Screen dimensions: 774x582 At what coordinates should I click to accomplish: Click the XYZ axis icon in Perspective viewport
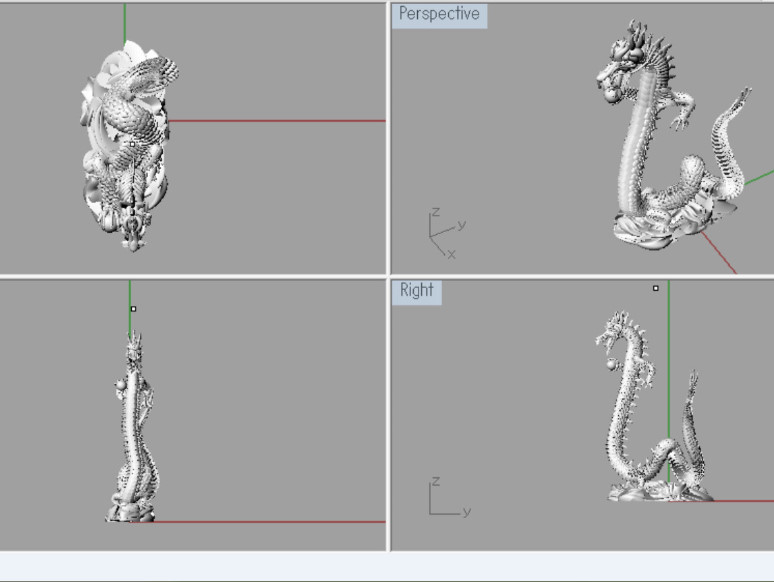tap(448, 233)
